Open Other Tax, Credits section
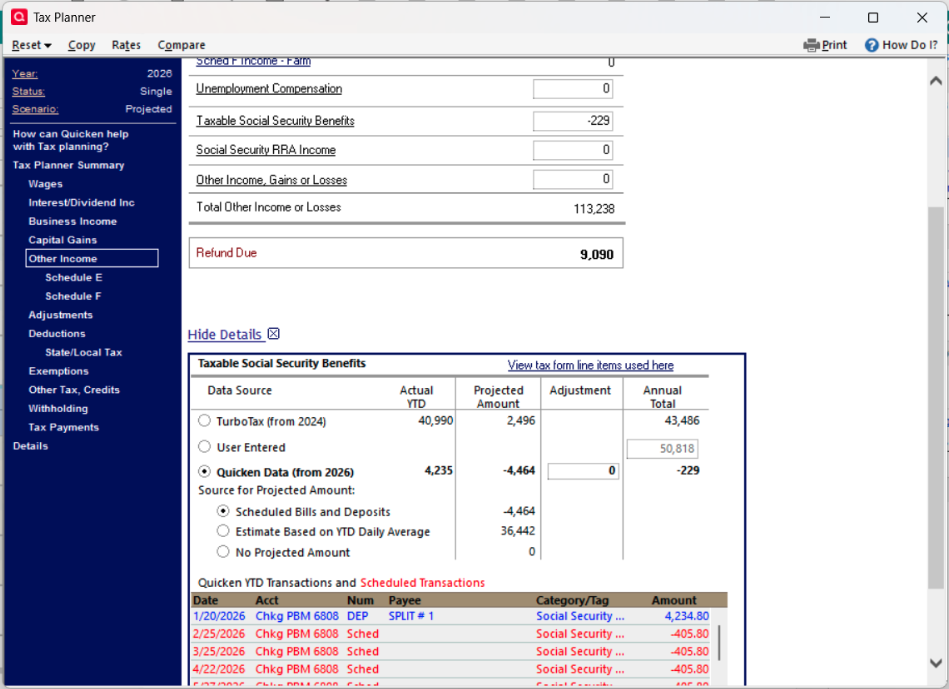 74,390
